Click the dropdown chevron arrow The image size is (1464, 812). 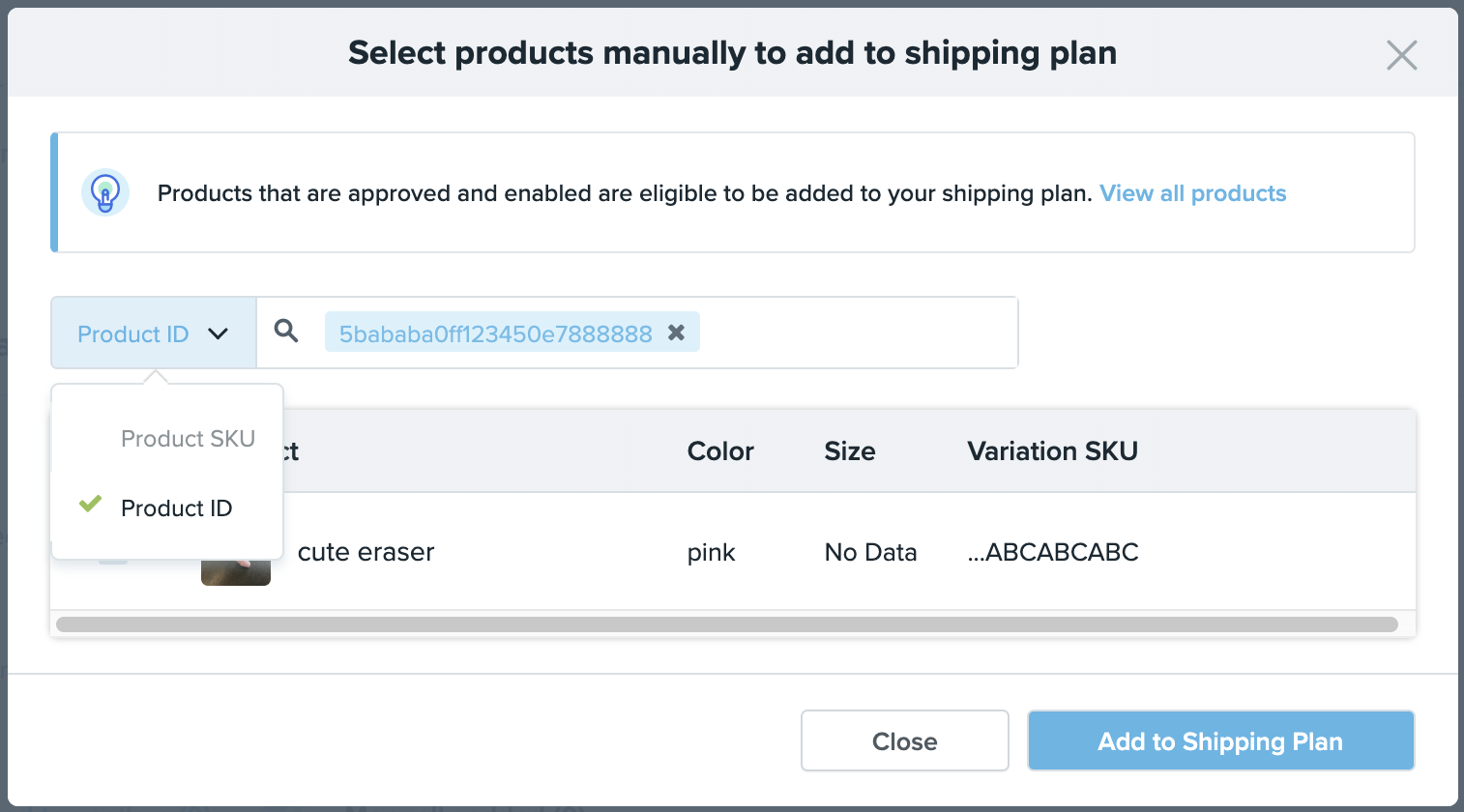pos(218,334)
